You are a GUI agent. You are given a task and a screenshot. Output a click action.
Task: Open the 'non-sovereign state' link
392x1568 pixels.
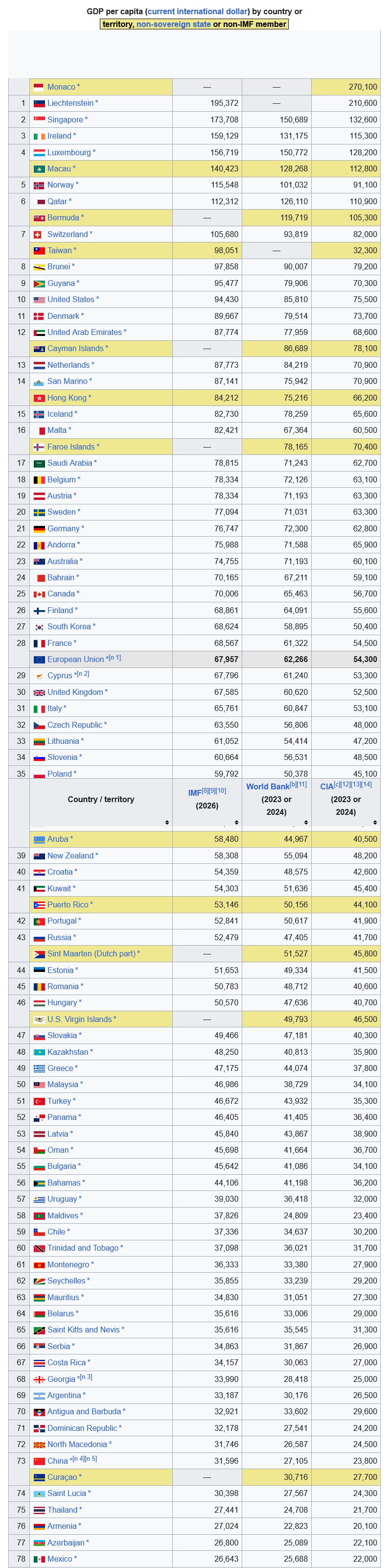tap(173, 24)
